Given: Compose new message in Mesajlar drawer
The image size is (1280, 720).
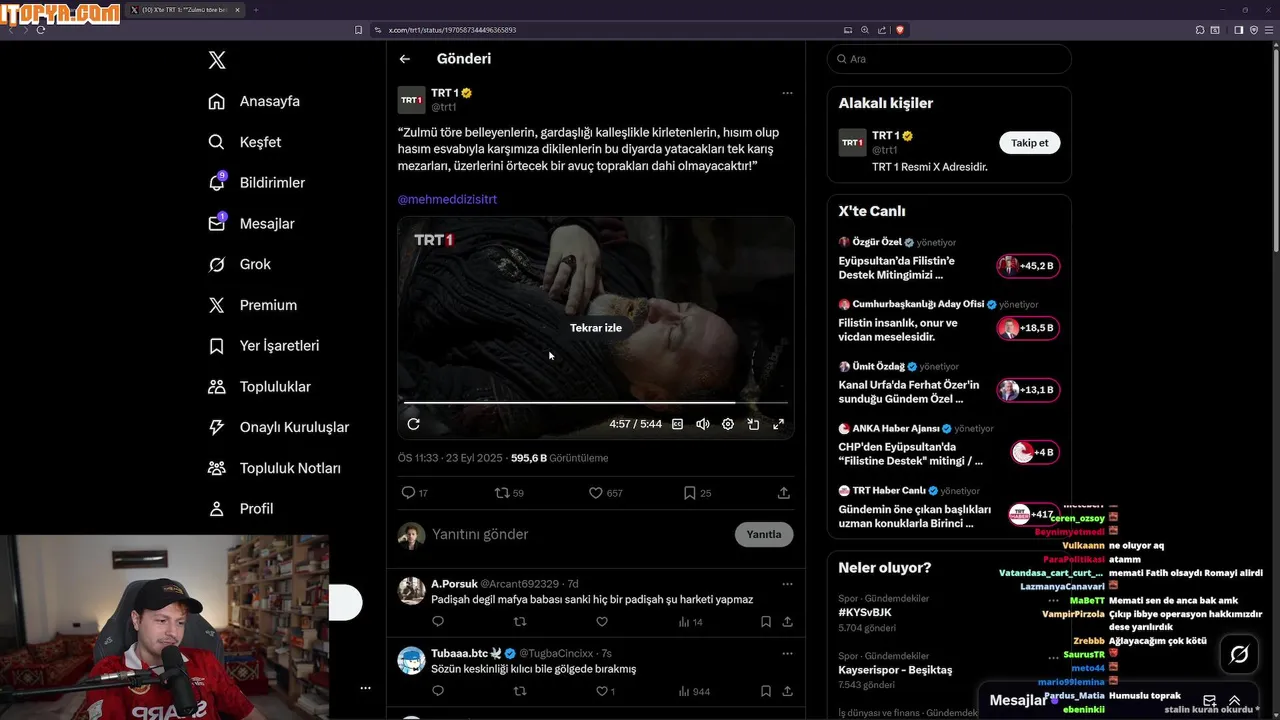Looking at the screenshot, I should tap(1209, 701).
